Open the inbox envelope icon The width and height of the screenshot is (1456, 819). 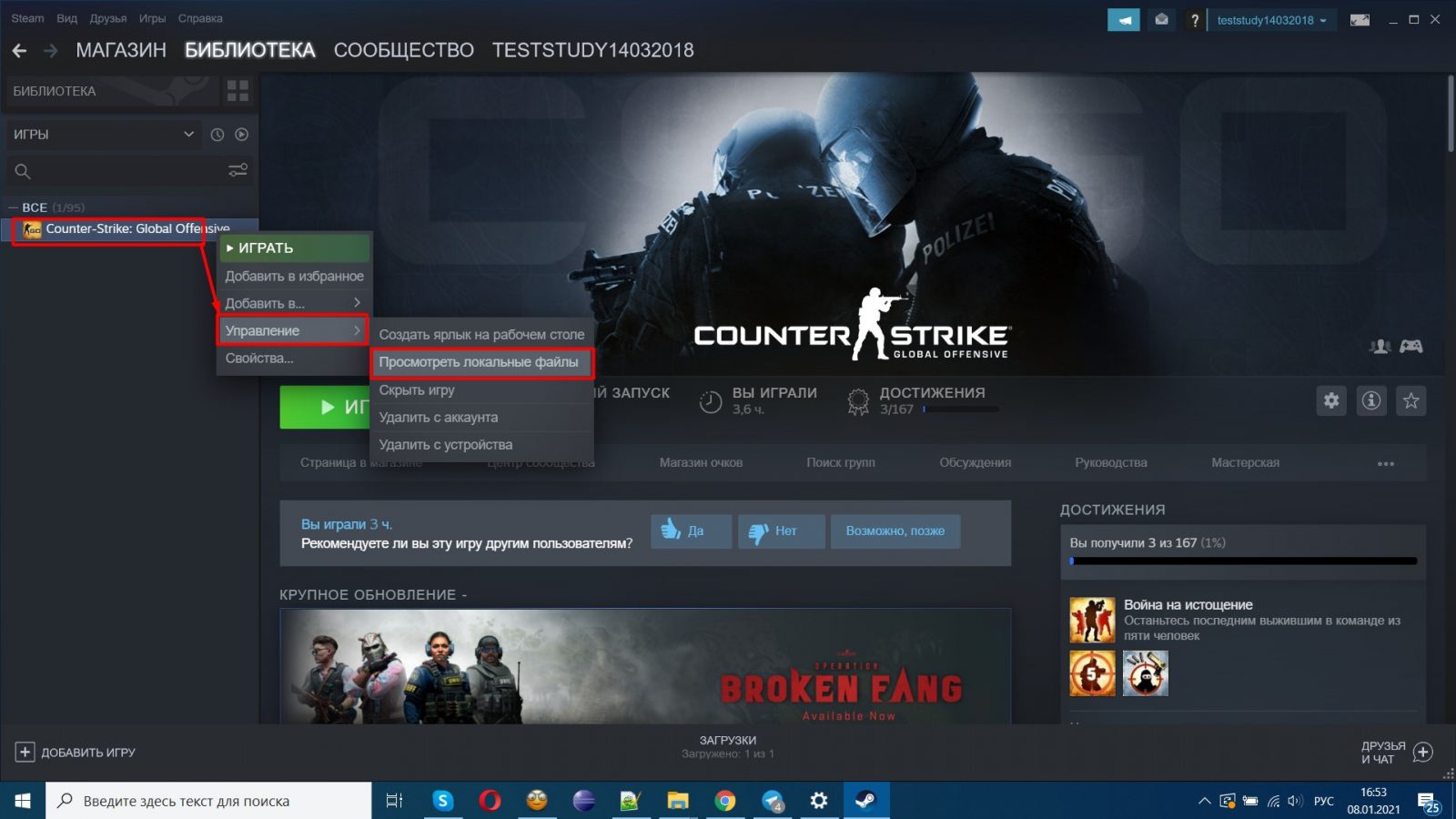tap(1161, 20)
